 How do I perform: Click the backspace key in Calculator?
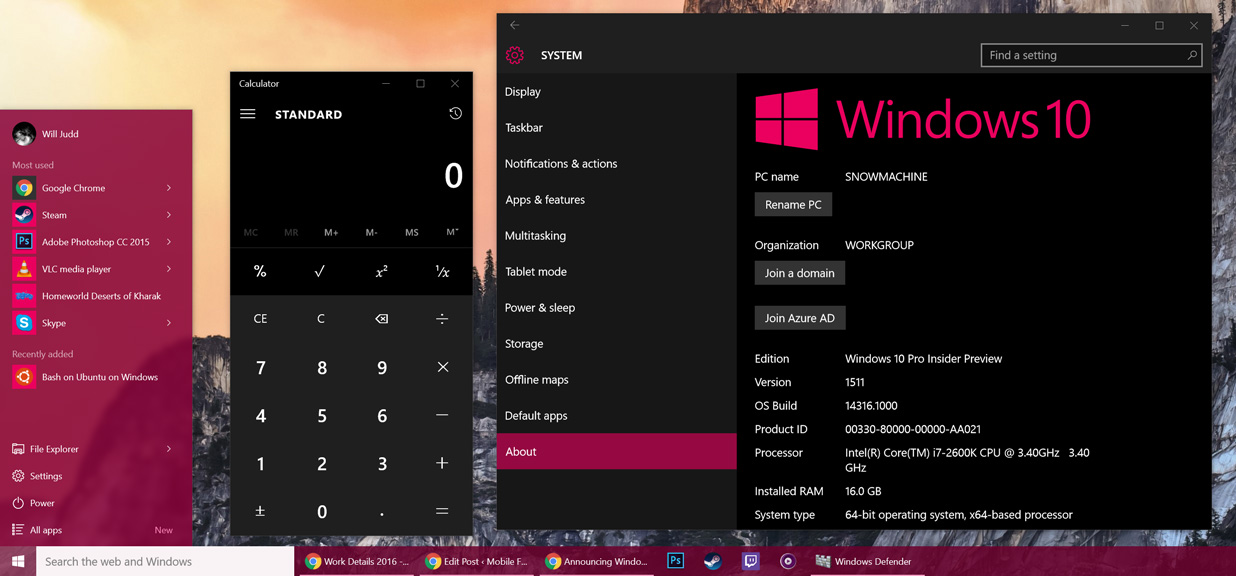pyautogui.click(x=381, y=319)
